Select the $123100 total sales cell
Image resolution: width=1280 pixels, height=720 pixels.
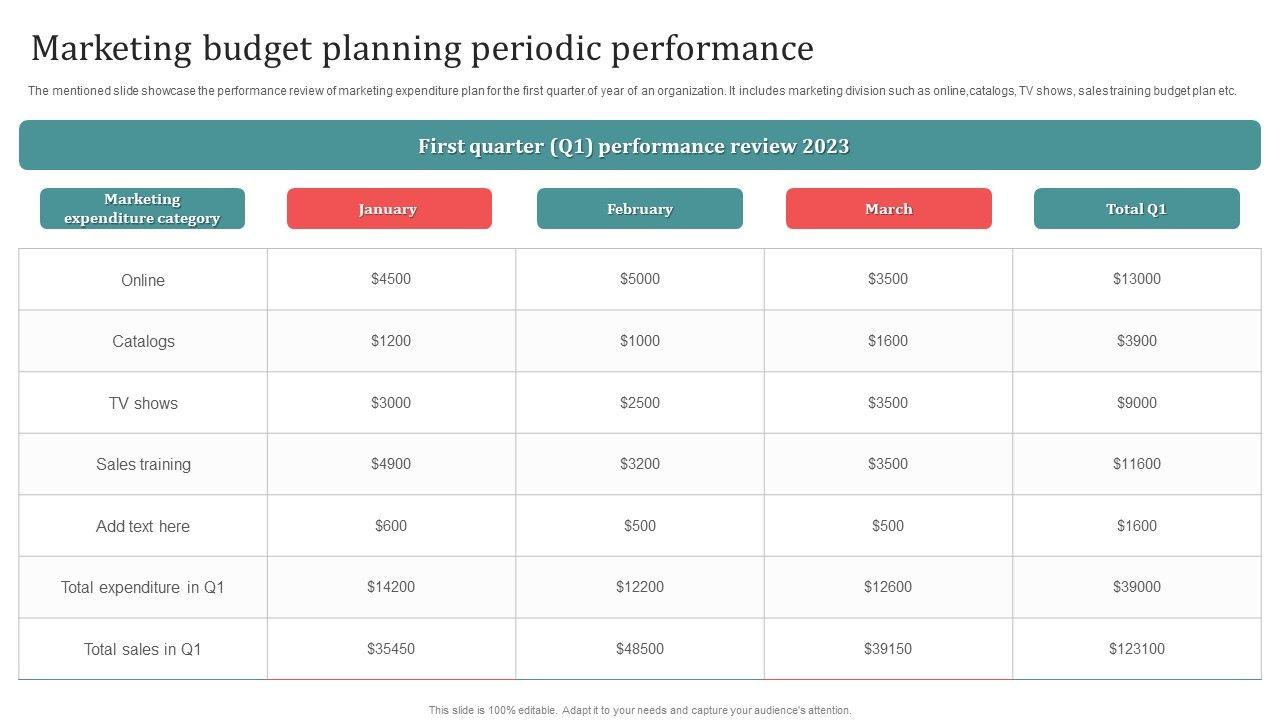click(x=1137, y=649)
